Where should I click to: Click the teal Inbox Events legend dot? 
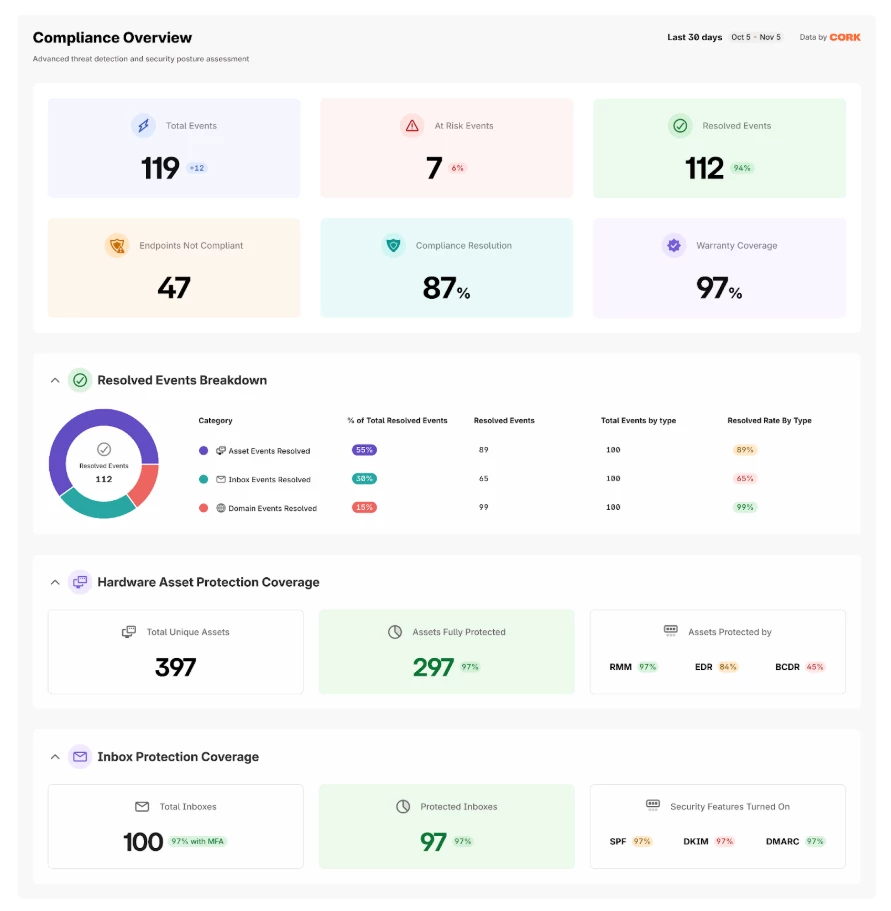203,479
